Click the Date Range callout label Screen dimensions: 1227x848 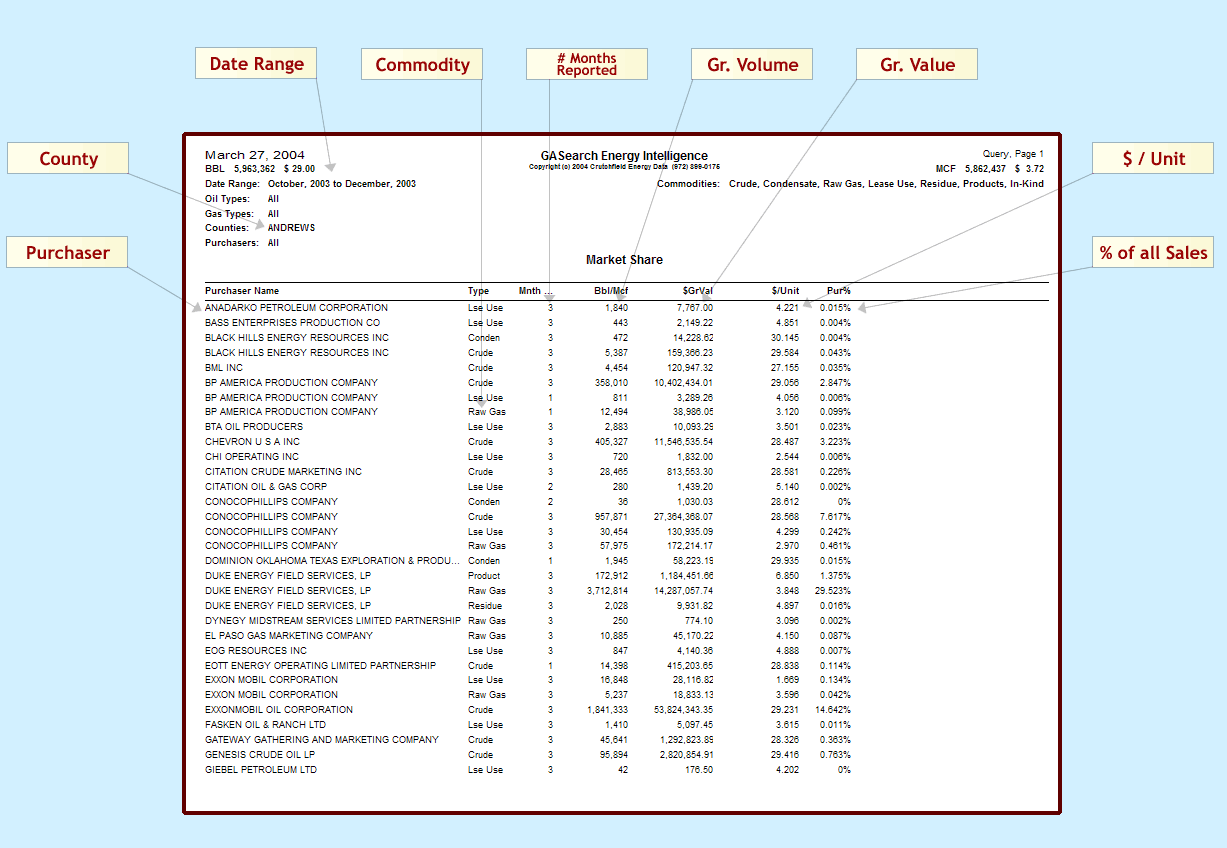click(256, 64)
